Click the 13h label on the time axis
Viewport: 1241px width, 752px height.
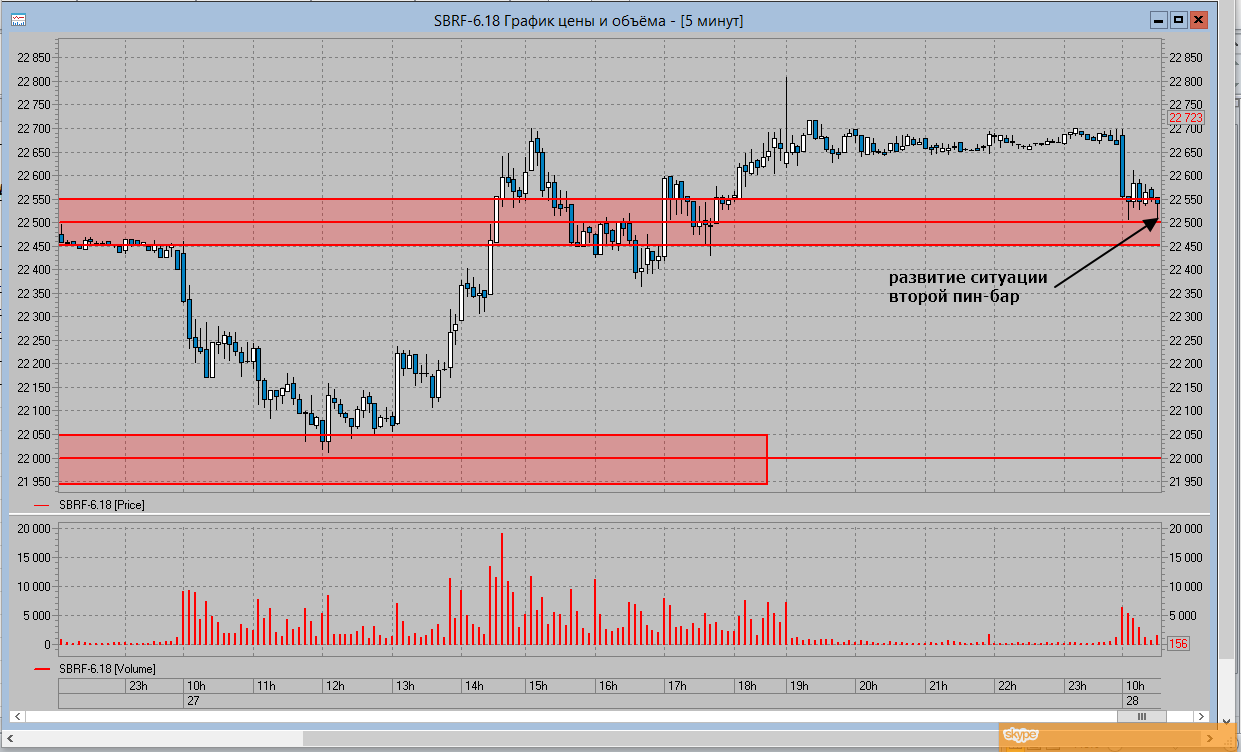tap(405, 685)
